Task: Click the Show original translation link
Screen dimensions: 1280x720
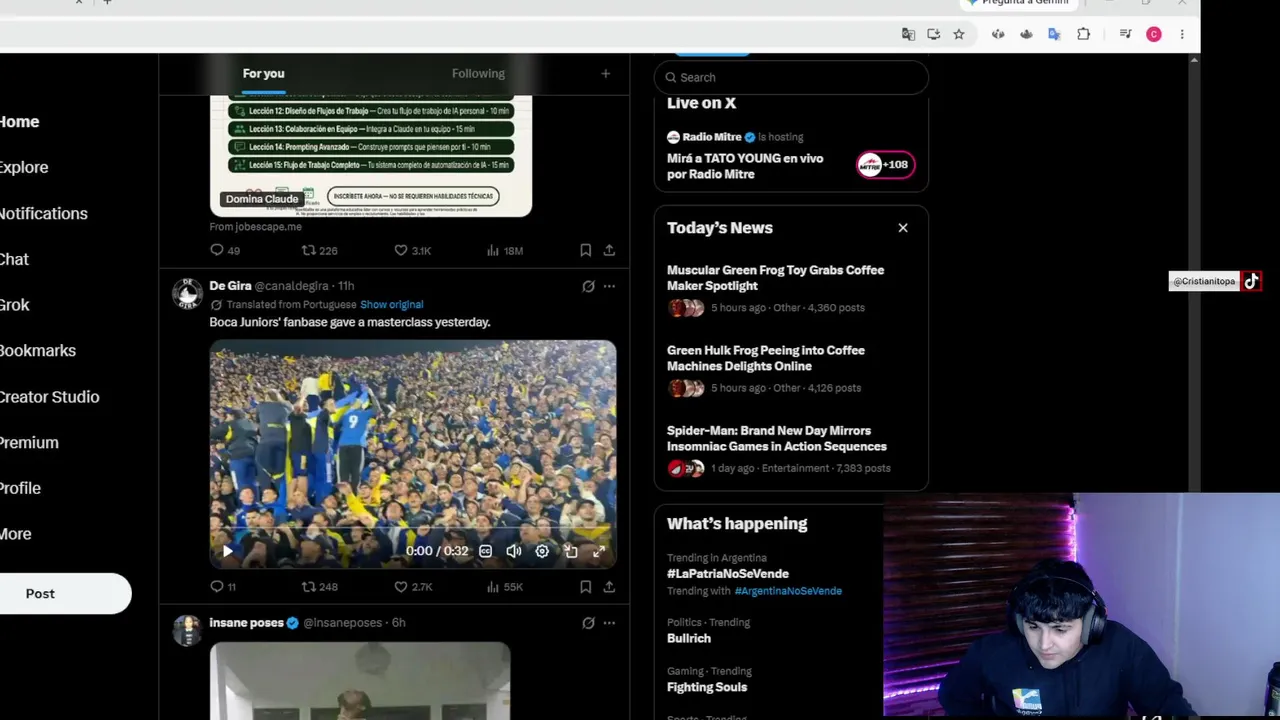Action: tap(391, 305)
